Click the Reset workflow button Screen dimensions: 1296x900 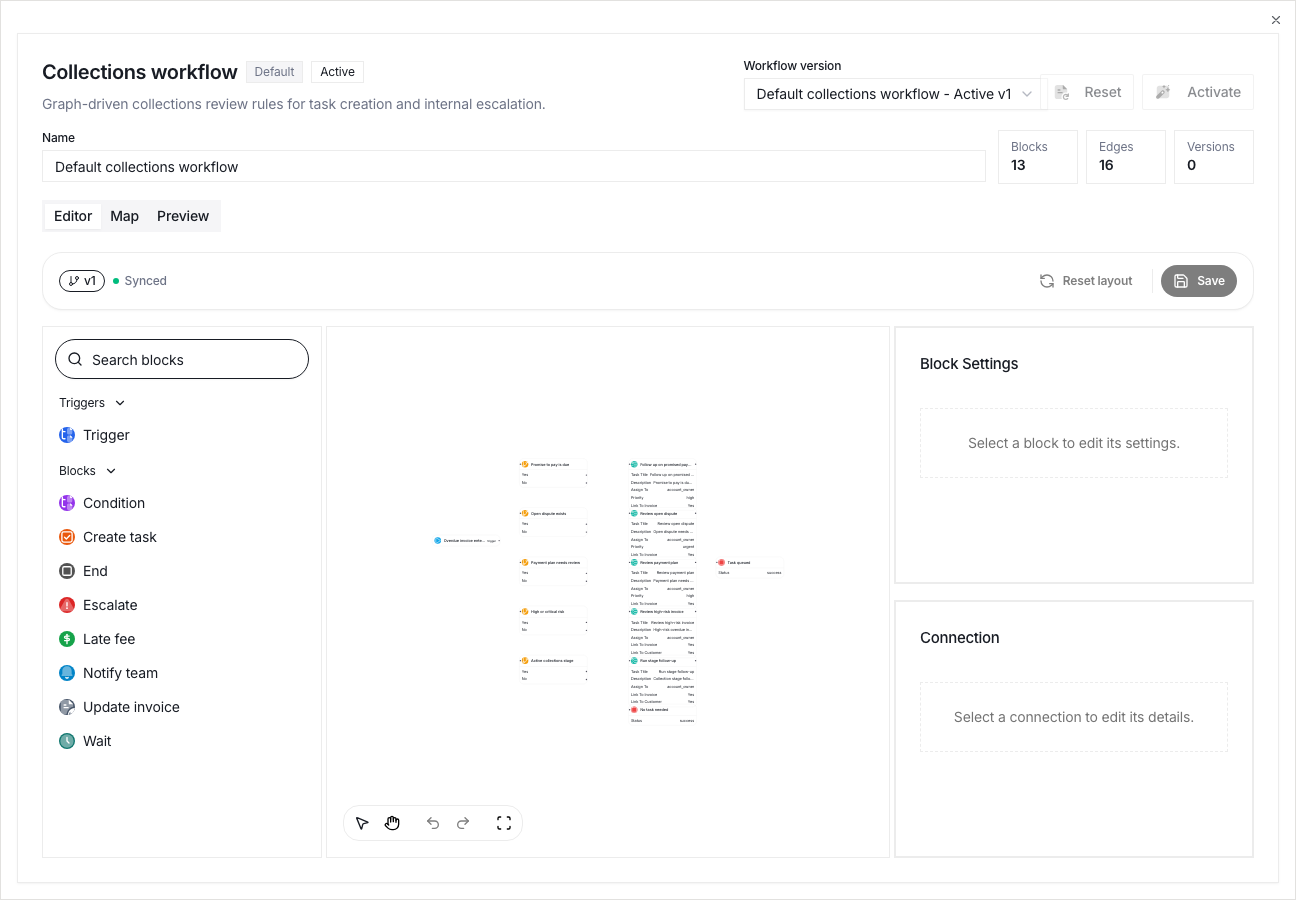click(1088, 92)
